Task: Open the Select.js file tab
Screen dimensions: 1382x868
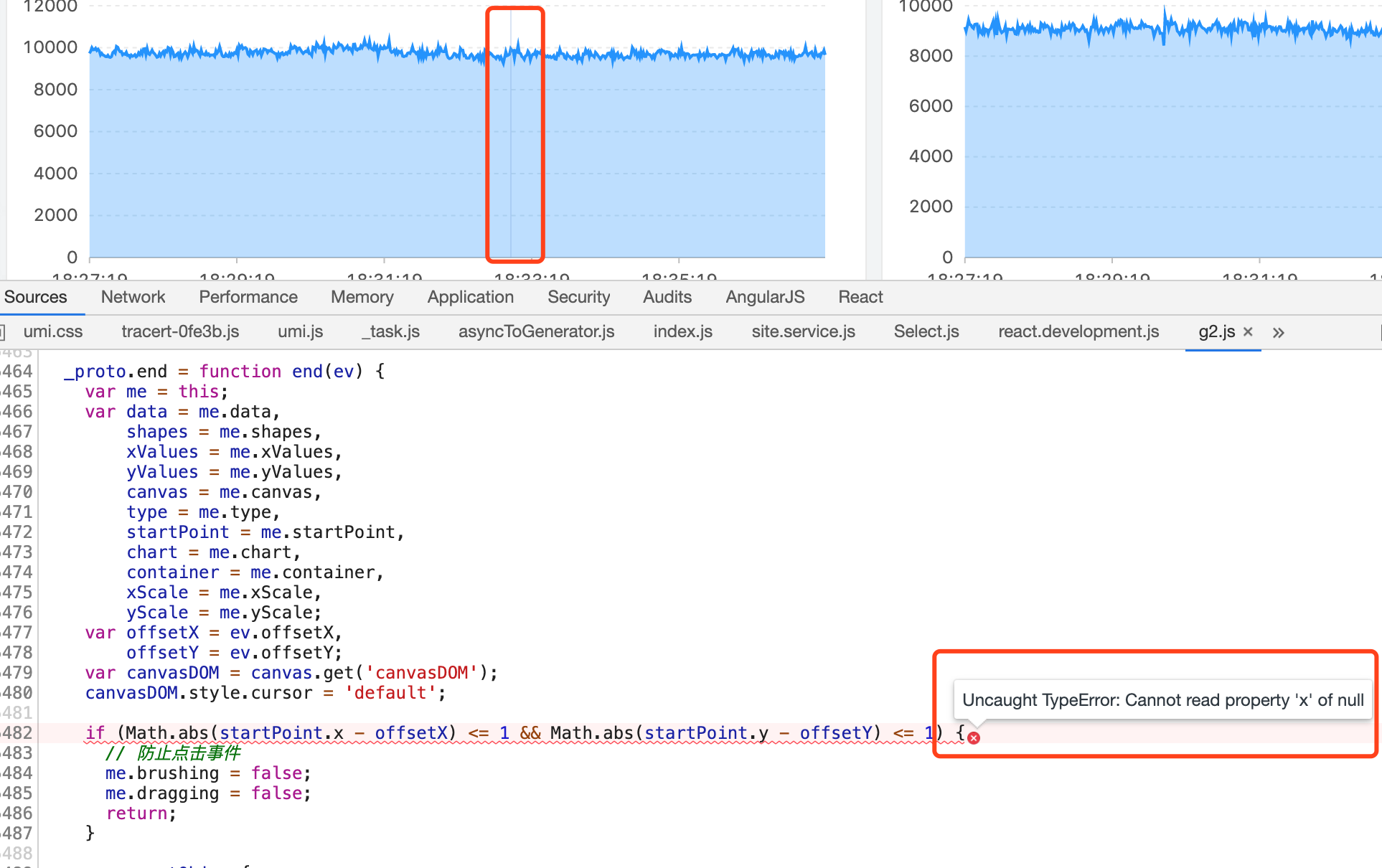Action: tap(926, 331)
